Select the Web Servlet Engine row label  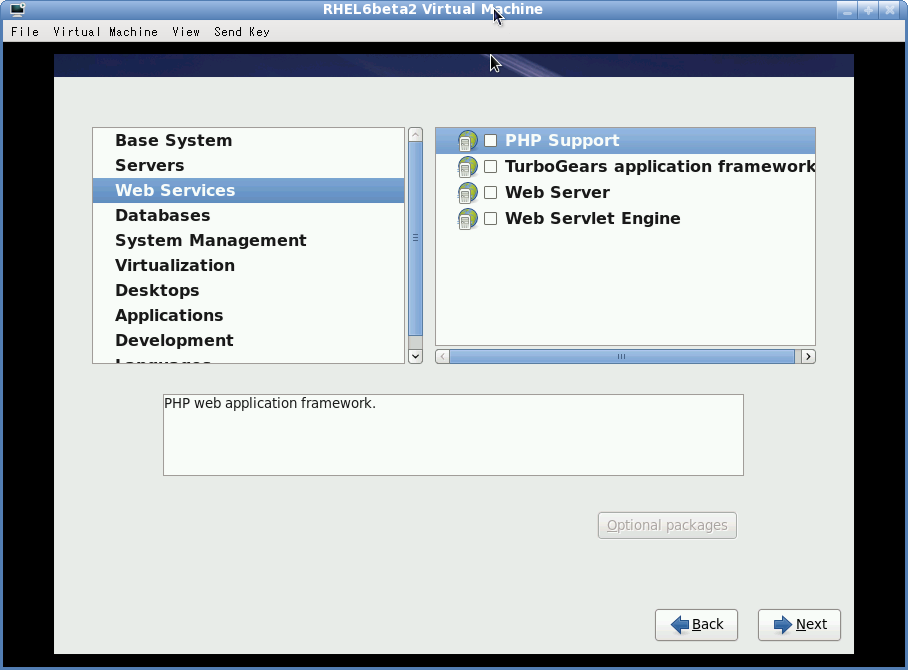[x=592, y=218]
